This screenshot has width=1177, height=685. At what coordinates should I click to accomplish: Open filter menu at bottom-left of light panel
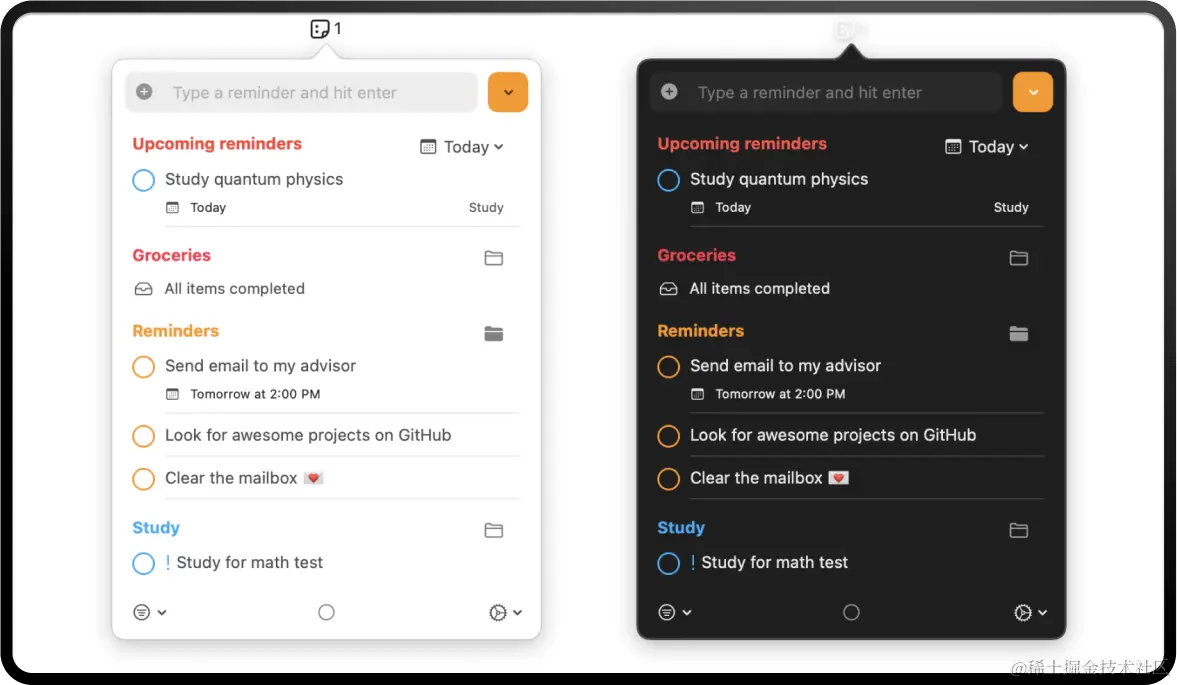pos(149,612)
